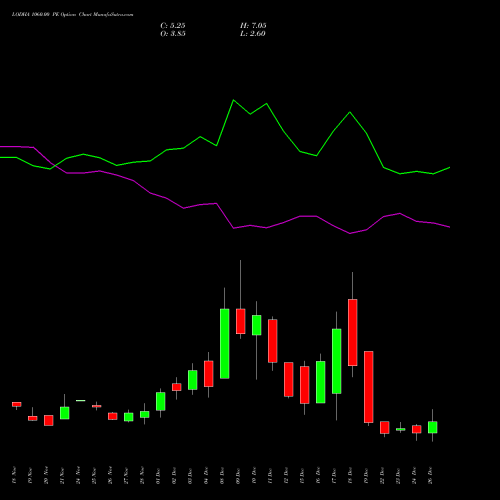Select the red candle for 18 Dec

tap(353, 332)
